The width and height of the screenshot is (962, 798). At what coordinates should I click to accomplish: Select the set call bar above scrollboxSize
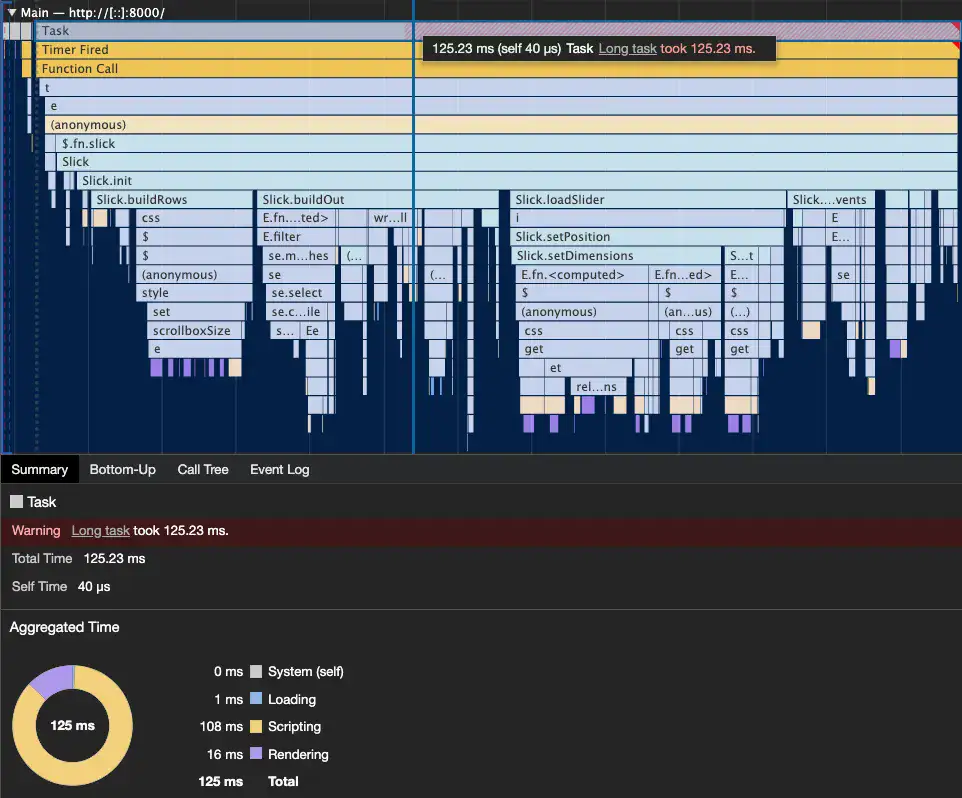(x=196, y=312)
